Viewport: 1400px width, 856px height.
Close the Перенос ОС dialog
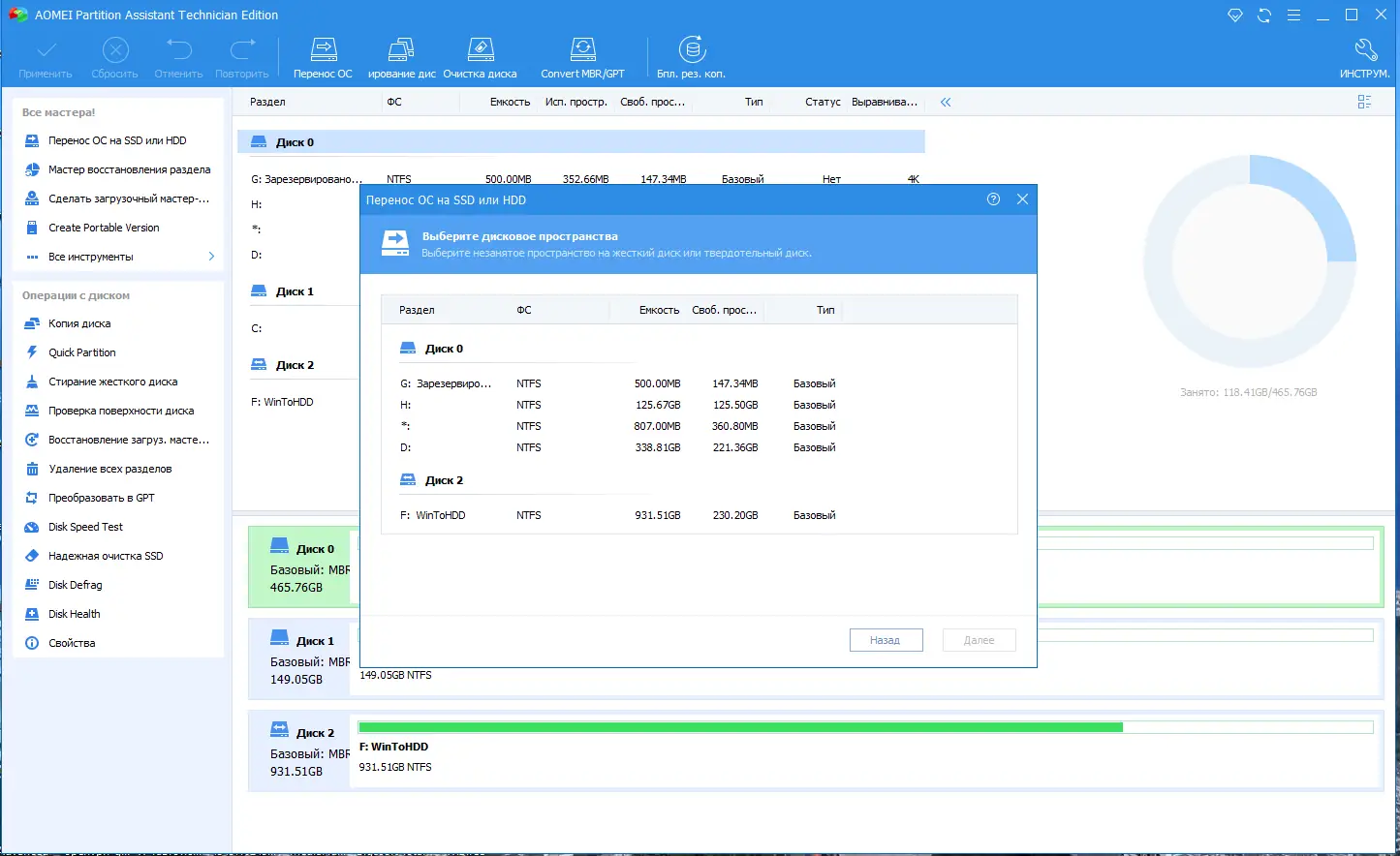click(x=1022, y=199)
